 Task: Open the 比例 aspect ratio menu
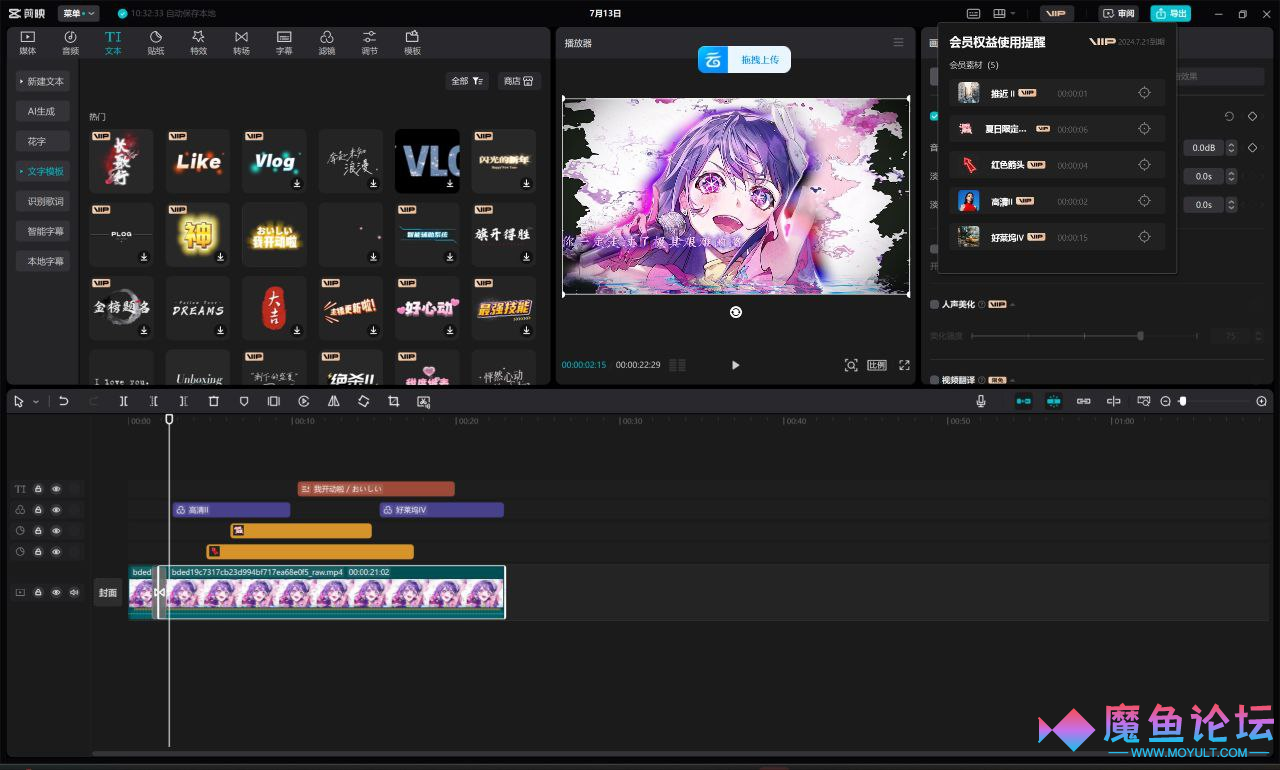(x=877, y=365)
